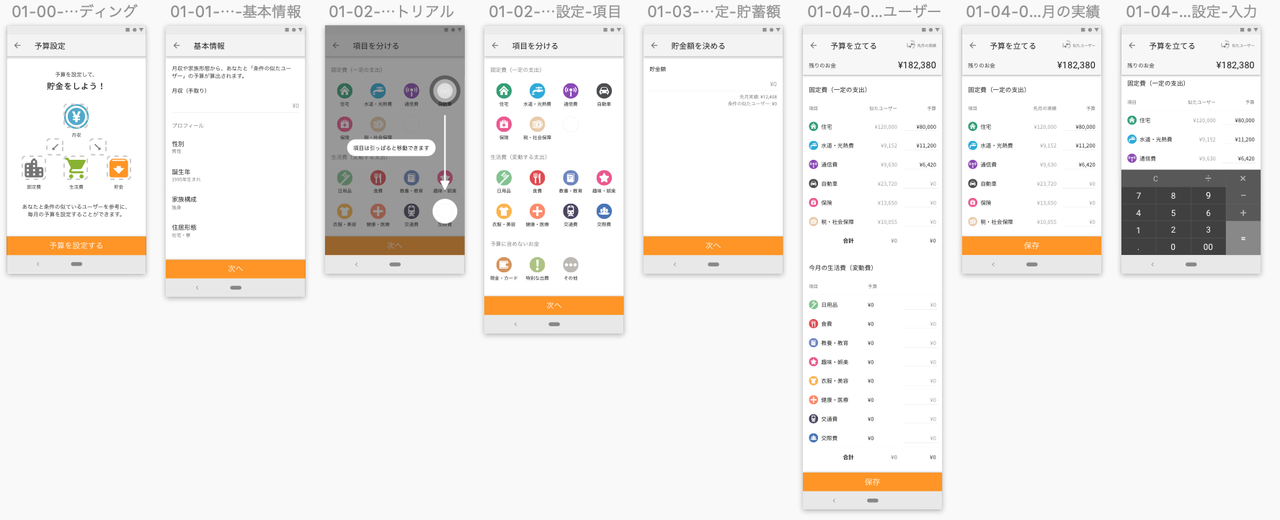The height and width of the screenshot is (520, 1280).
Task: Tap the 貯金額 amount input field
Action: point(713,84)
